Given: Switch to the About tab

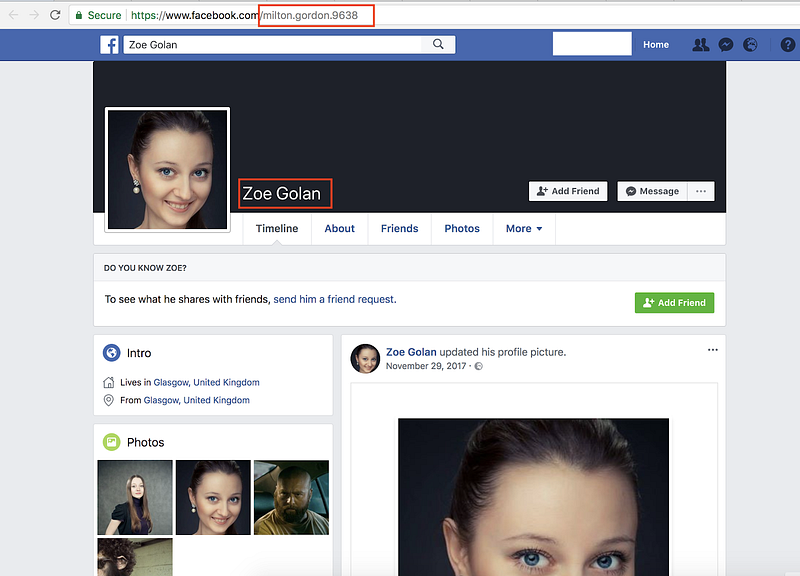Looking at the screenshot, I should (339, 228).
